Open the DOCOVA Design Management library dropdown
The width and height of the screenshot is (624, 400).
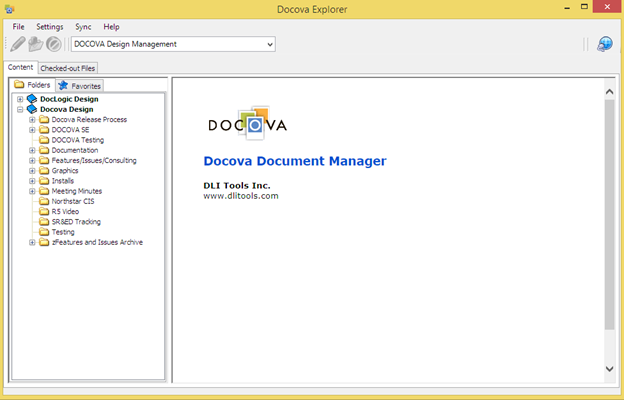point(270,44)
